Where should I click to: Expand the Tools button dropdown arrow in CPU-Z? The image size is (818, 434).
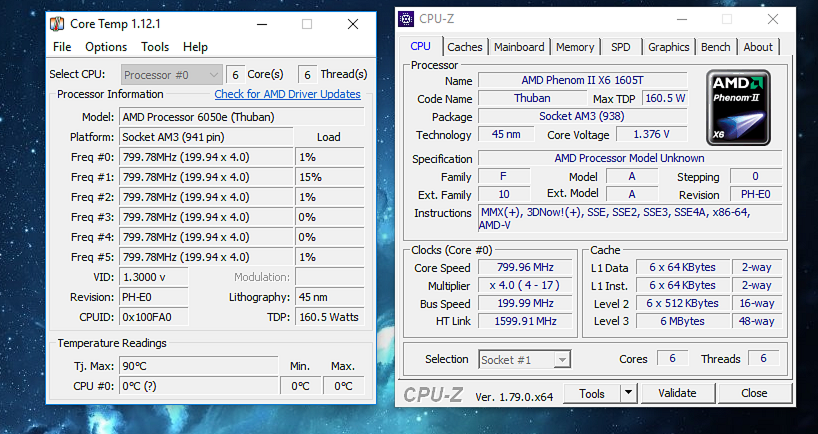[629, 394]
